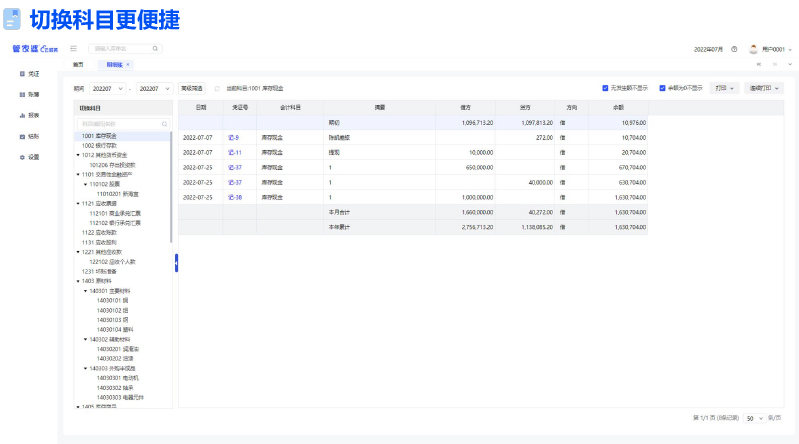Open the 凭证 voucher sidebar icon
799x444 pixels.
(x=22, y=73)
